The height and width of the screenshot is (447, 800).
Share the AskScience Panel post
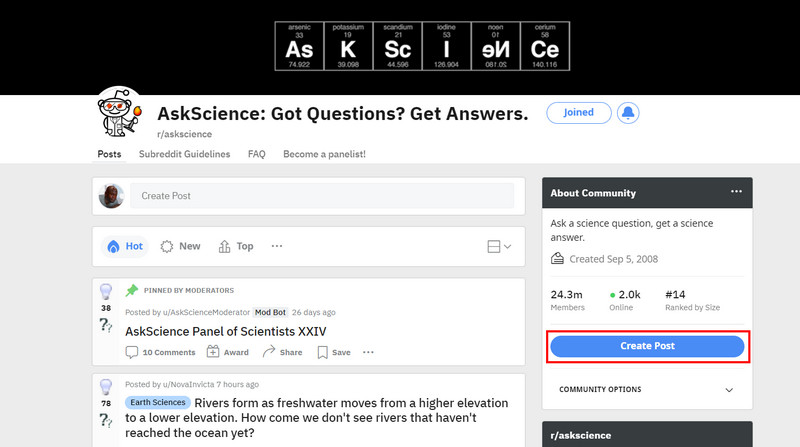282,352
